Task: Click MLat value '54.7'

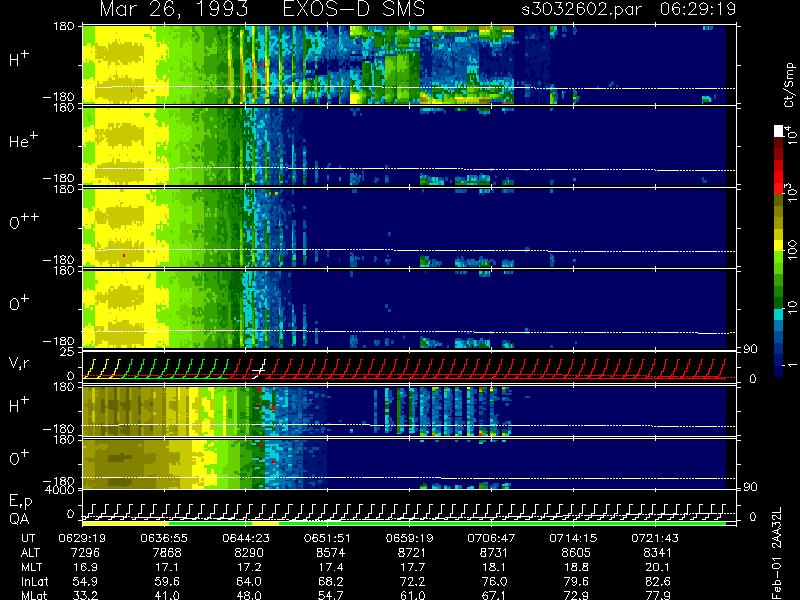Action: 331,595
